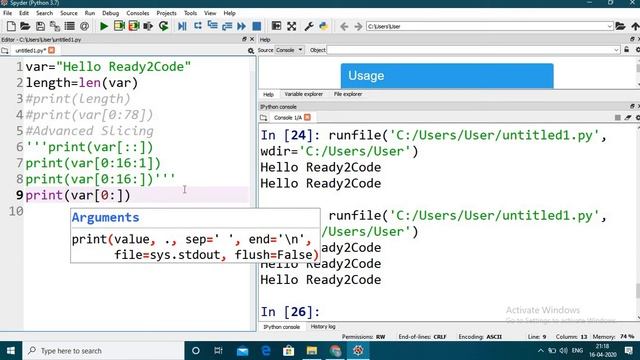Image resolution: width=640 pixels, height=360 pixels.
Task: Interrupt the kernel with the stop square
Action: pos(618,118)
